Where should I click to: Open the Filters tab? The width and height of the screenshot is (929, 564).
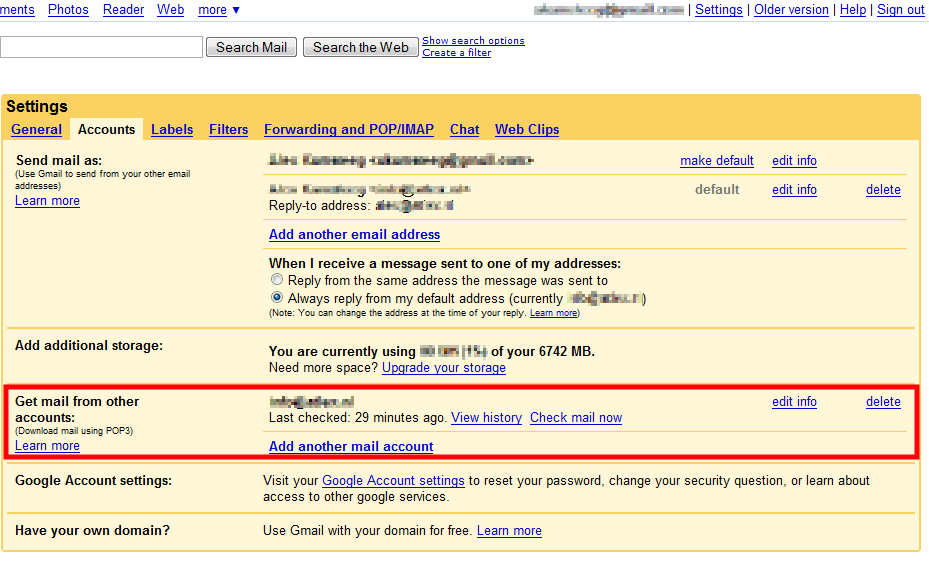(228, 129)
